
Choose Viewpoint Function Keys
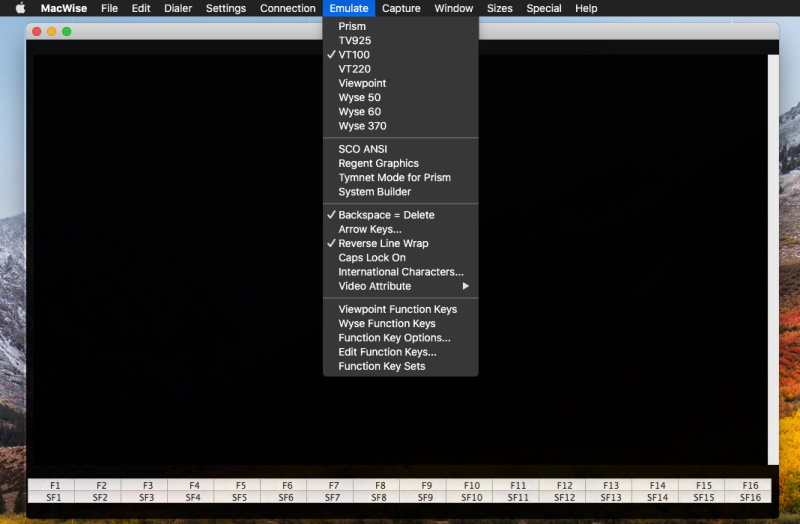(x=401, y=309)
